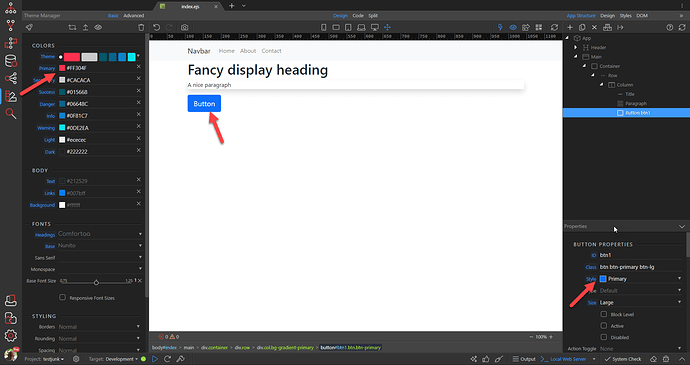
Task: Click the undo arrow in the editor toolbar
Action: point(156,27)
